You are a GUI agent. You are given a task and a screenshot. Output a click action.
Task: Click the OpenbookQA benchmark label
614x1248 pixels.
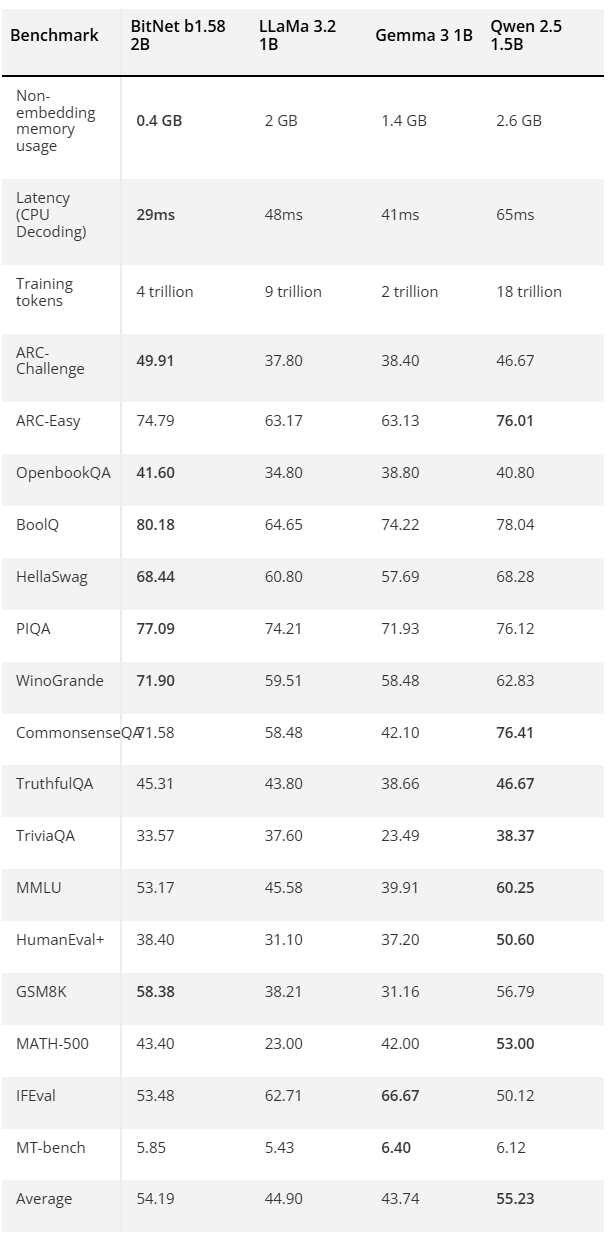(x=63, y=473)
